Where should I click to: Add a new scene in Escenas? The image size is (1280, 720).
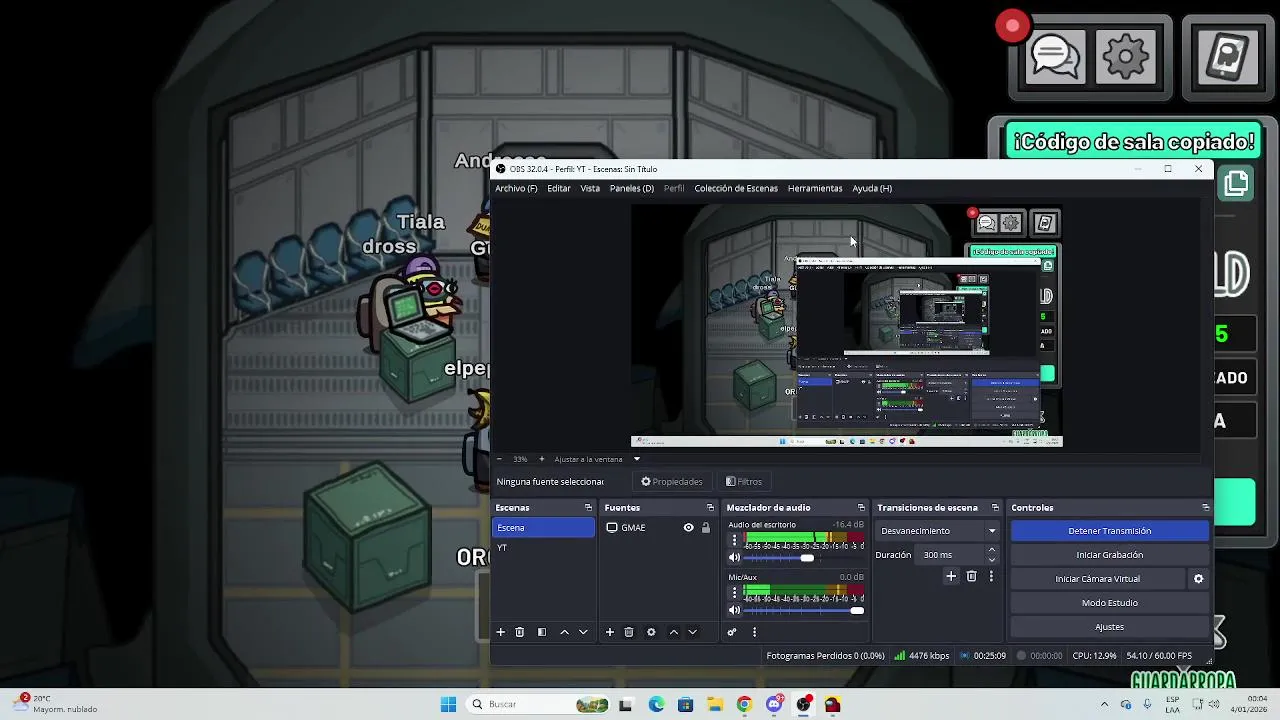[x=501, y=632]
